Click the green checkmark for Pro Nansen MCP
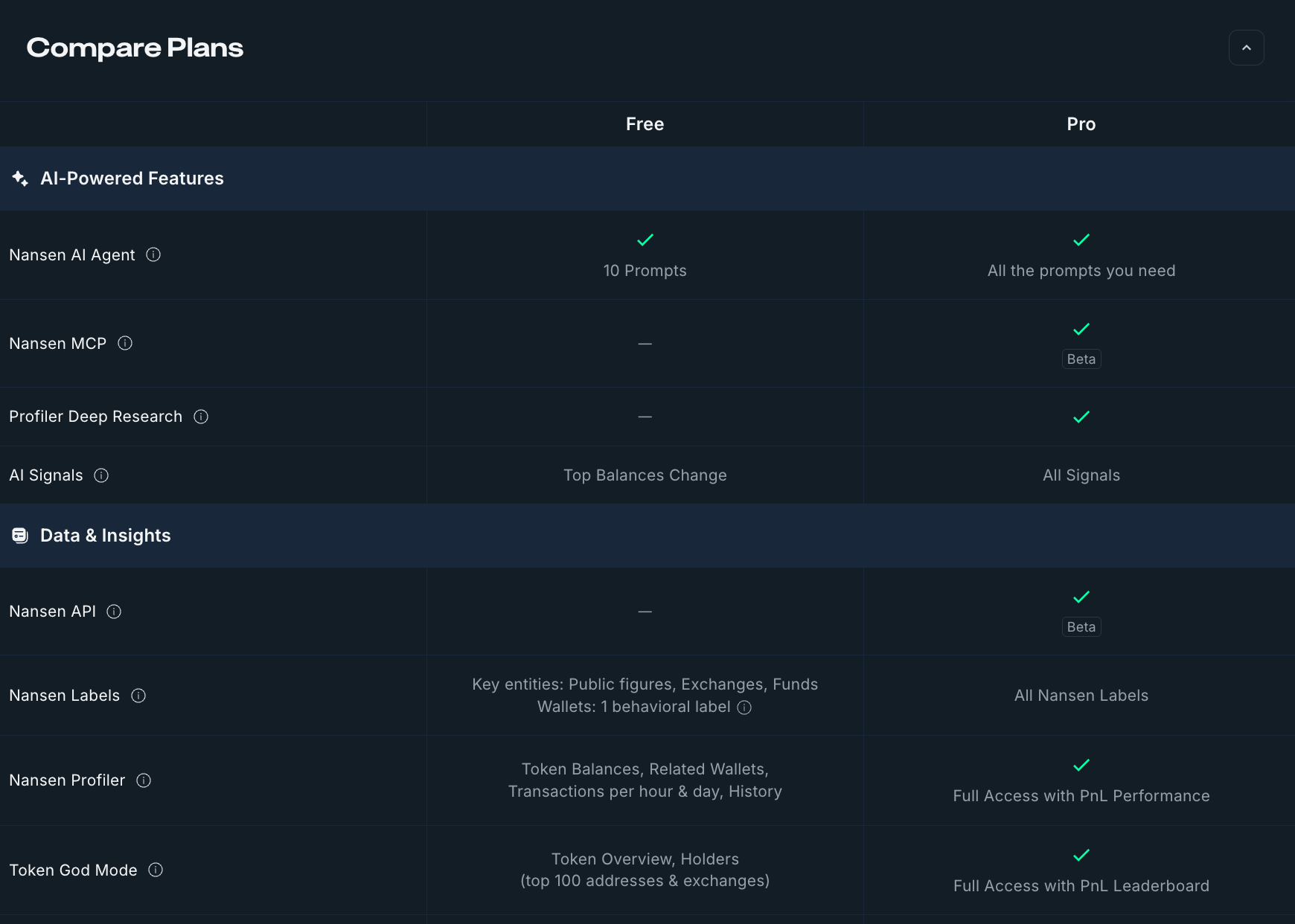The height and width of the screenshot is (924, 1295). (x=1081, y=330)
